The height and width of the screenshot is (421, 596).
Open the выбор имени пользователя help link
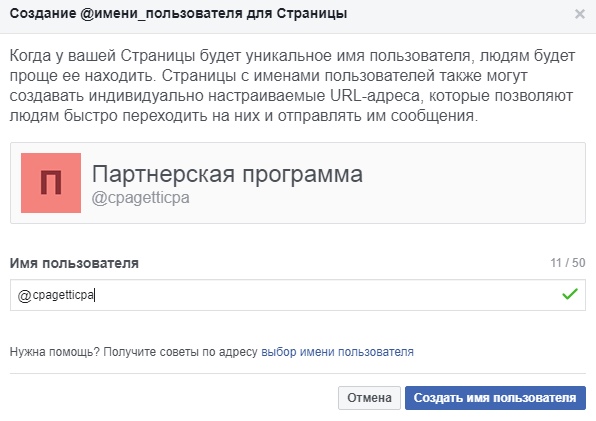(337, 352)
